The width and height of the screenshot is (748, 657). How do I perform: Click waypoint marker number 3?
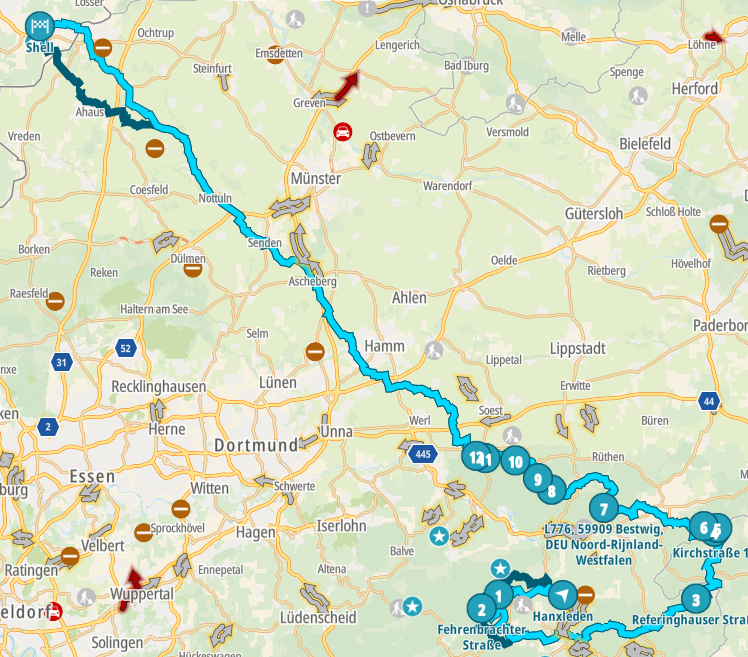[696, 599]
